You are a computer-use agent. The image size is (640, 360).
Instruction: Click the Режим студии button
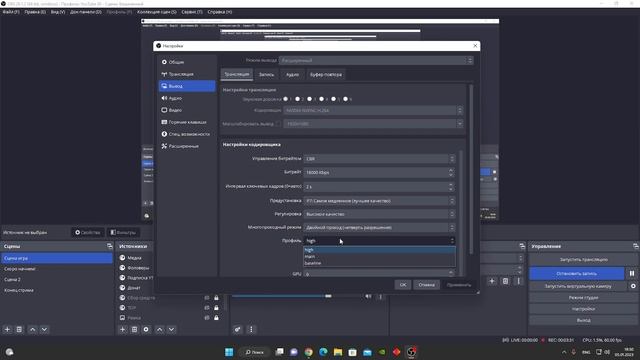coord(583,298)
